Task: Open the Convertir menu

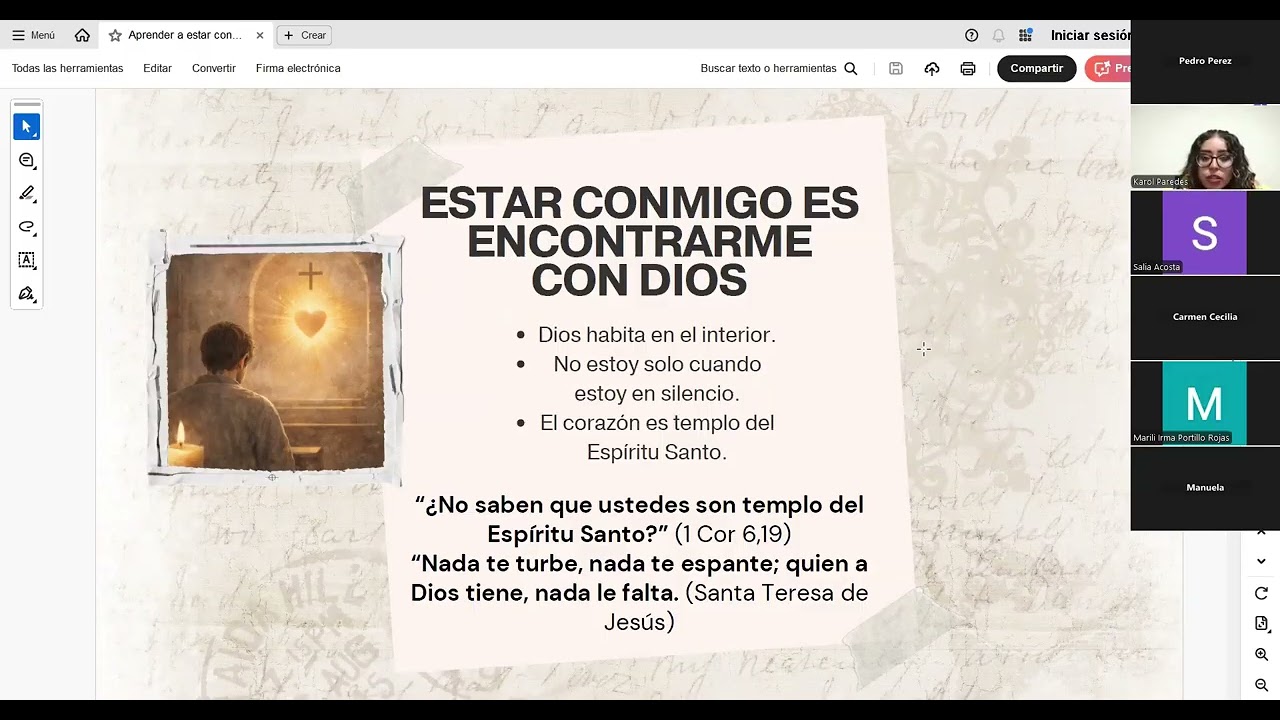Action: (214, 68)
